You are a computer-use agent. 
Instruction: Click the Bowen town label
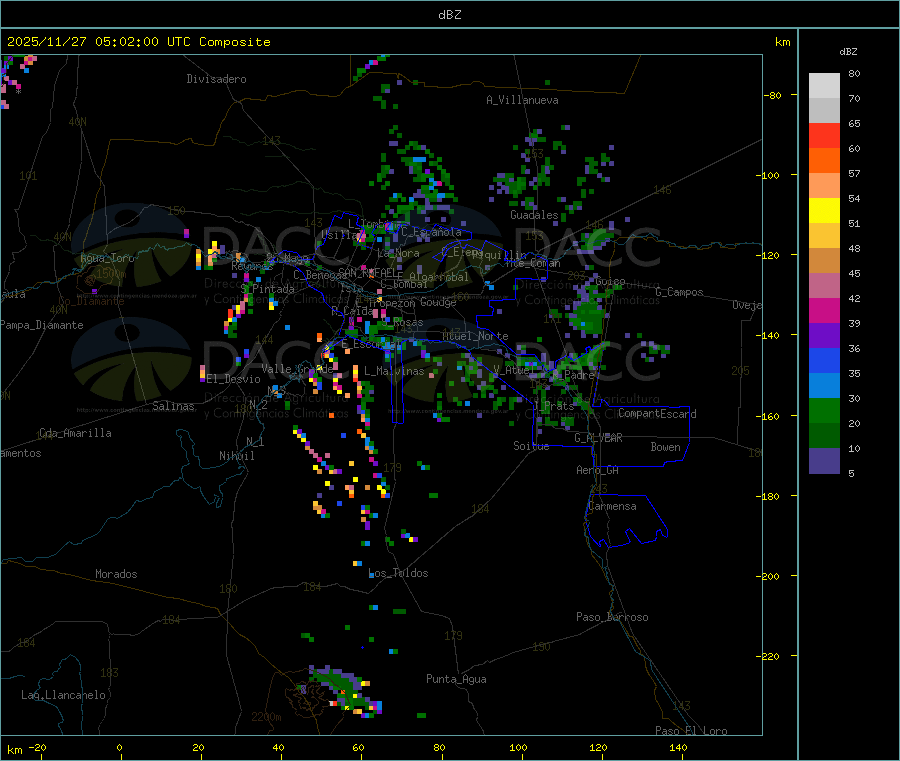tap(665, 447)
